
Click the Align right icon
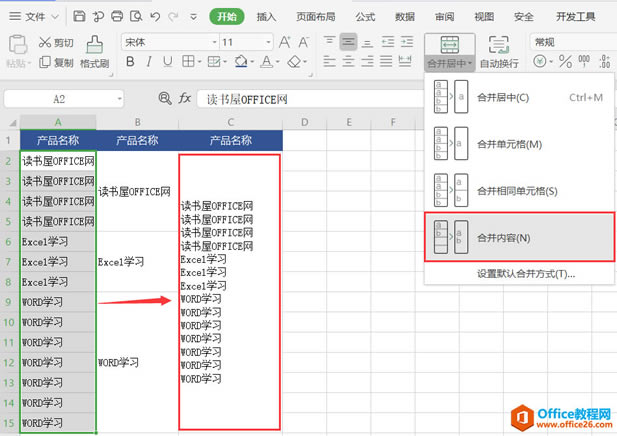pyautogui.click(x=367, y=61)
